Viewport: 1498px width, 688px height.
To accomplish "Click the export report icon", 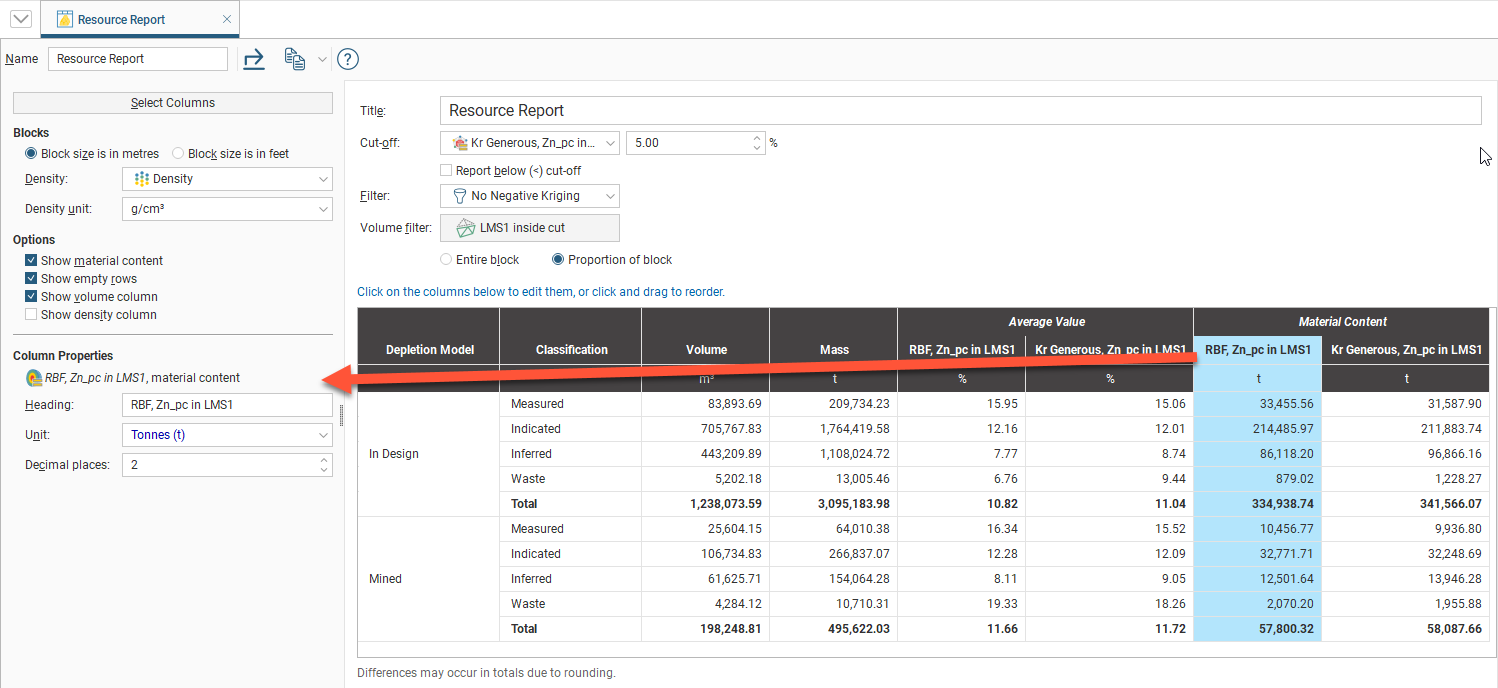I will 253,59.
